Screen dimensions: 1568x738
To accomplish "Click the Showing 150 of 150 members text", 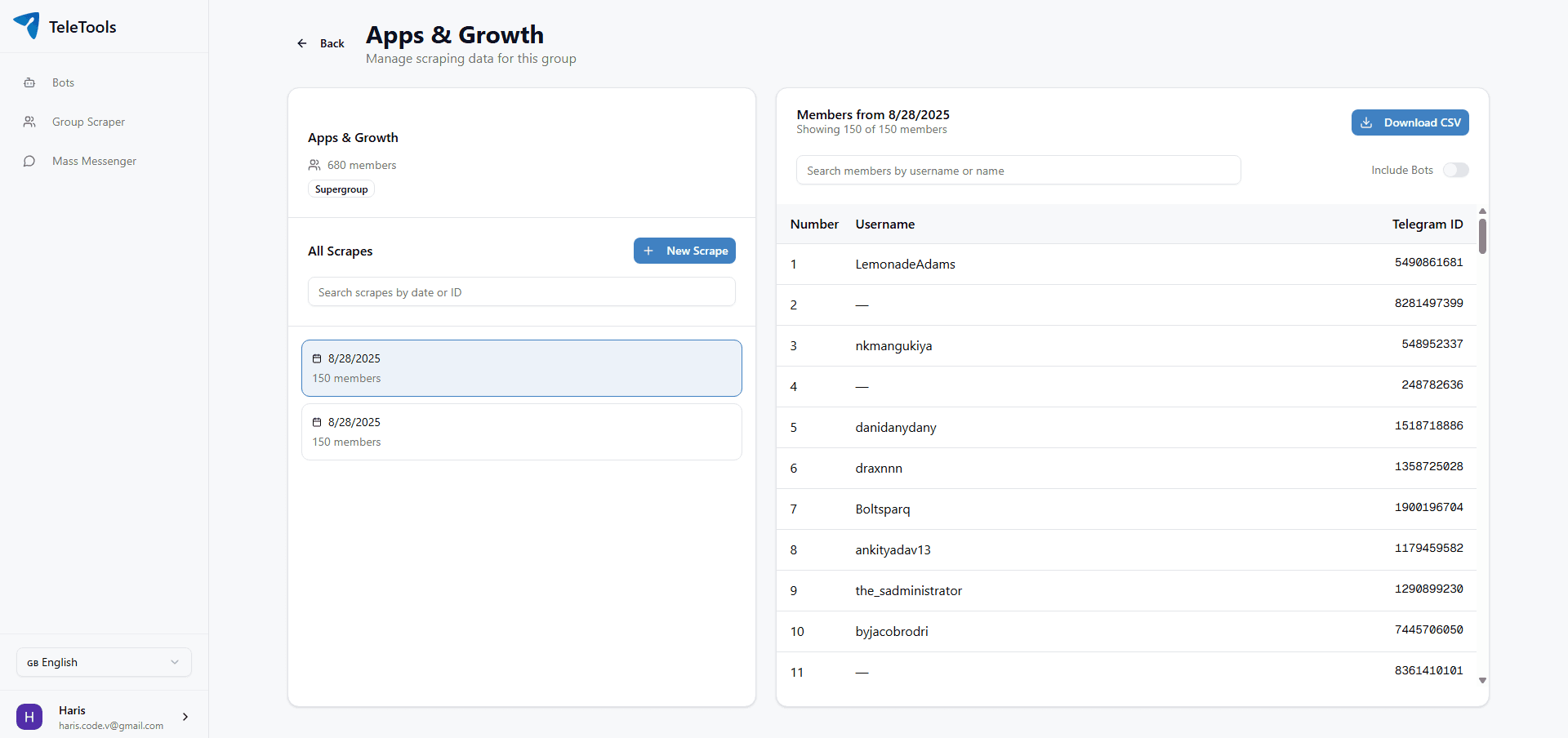I will (x=871, y=129).
